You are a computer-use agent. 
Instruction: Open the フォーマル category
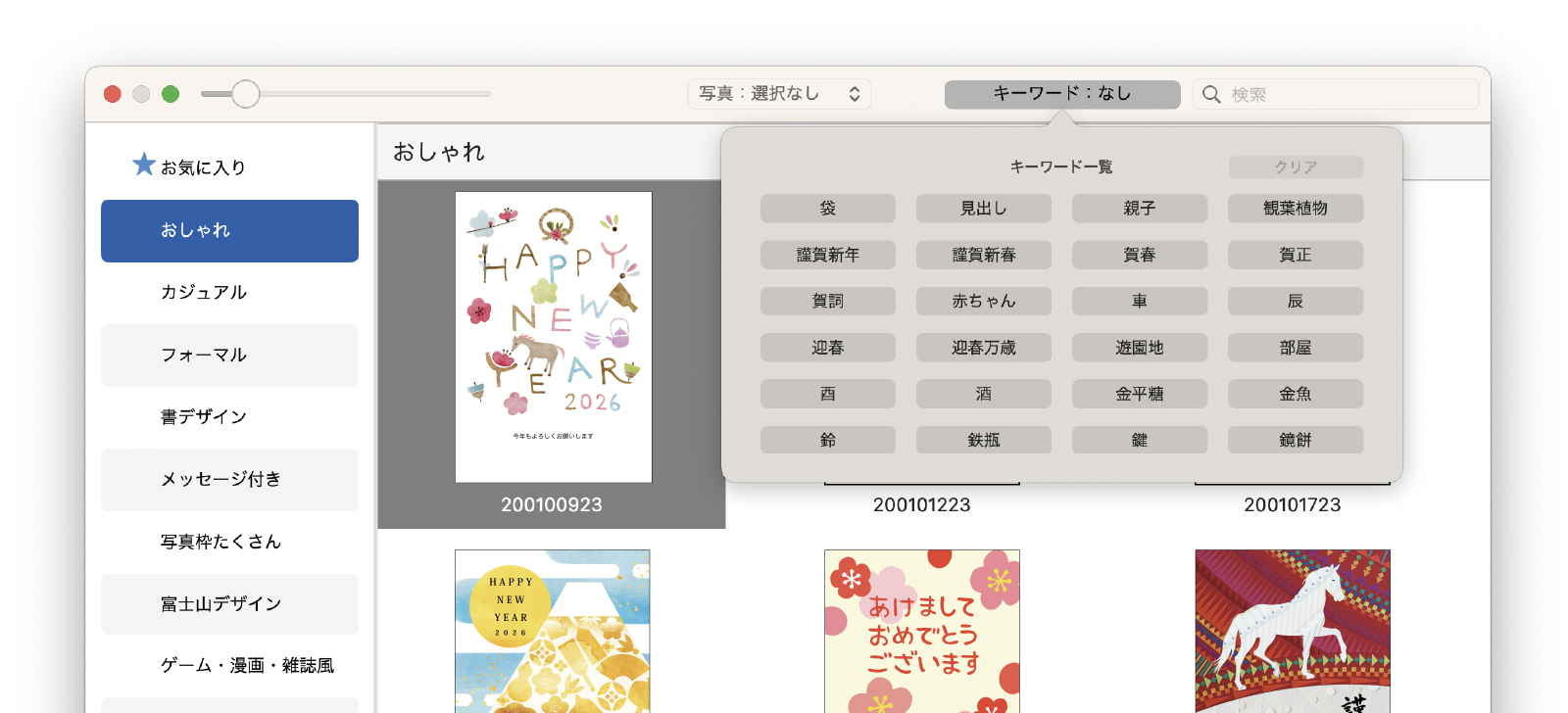(229, 355)
